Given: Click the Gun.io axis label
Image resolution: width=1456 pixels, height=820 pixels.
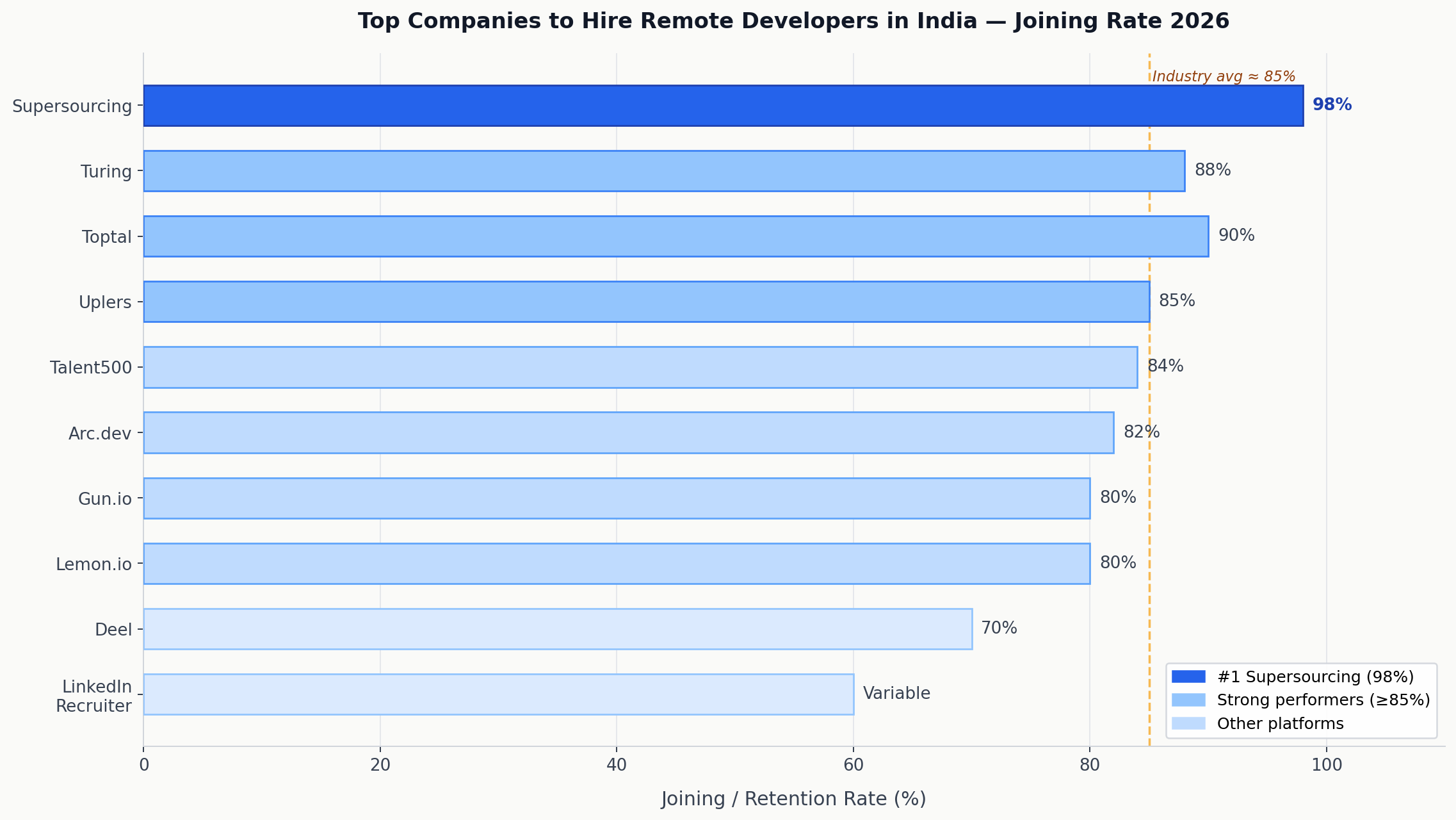Looking at the screenshot, I should coord(105,499).
